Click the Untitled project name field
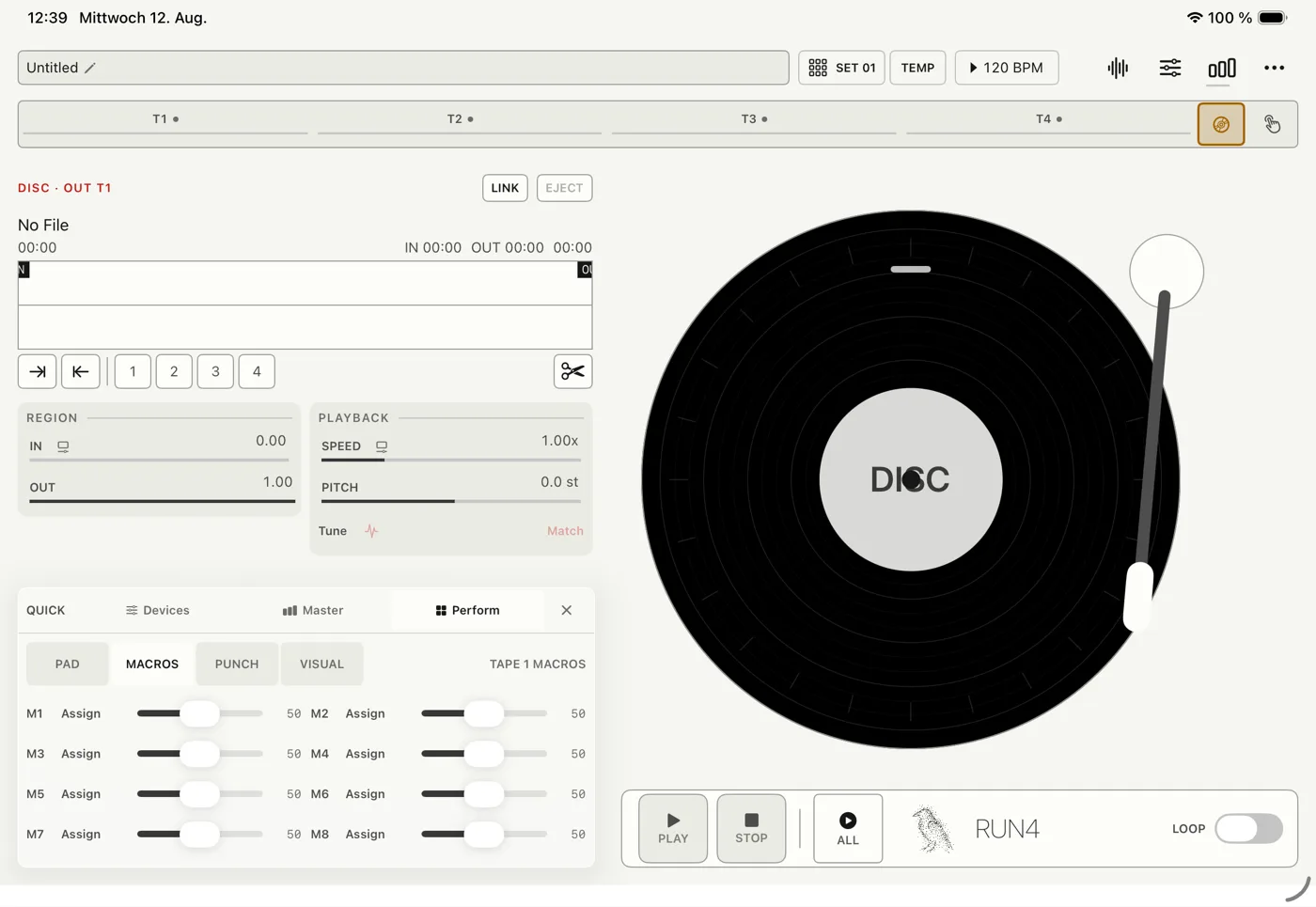The height and width of the screenshot is (907, 1316). pos(403,68)
